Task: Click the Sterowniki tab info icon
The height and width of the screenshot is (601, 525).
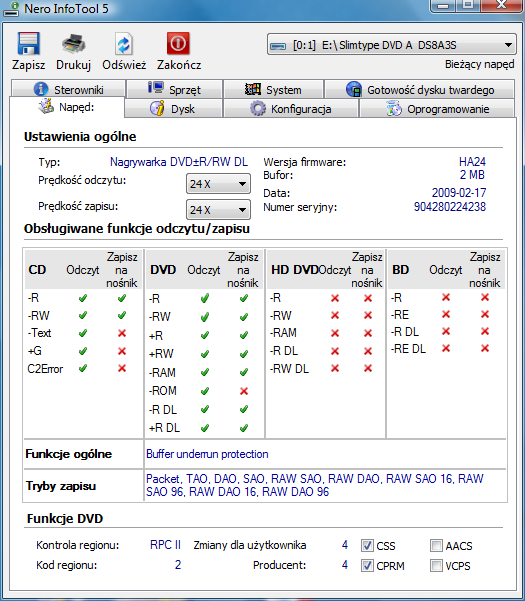Action: (41, 89)
